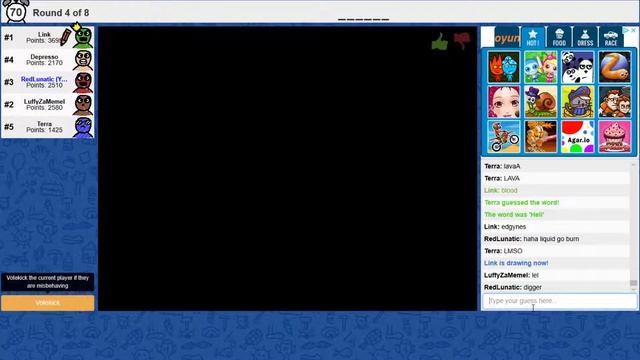Click LuffyZaMemel's brown avatar
This screenshot has width=640, height=360.
coord(83,104)
